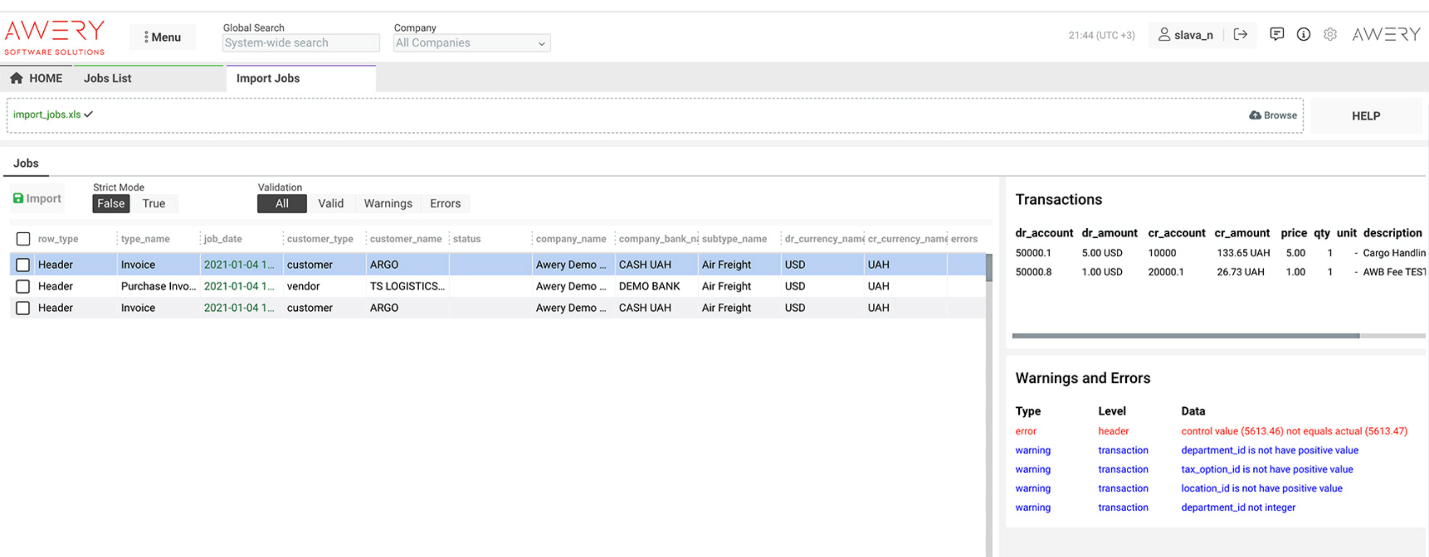The image size is (1429, 557).
Task: Open the info icon
Action: tap(1304, 34)
